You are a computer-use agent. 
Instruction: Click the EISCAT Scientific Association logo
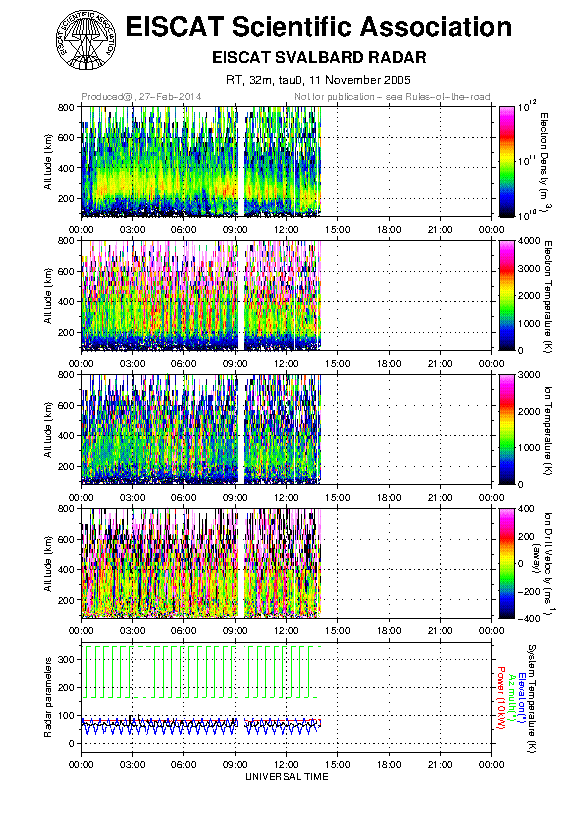pyautogui.click(x=86, y=40)
